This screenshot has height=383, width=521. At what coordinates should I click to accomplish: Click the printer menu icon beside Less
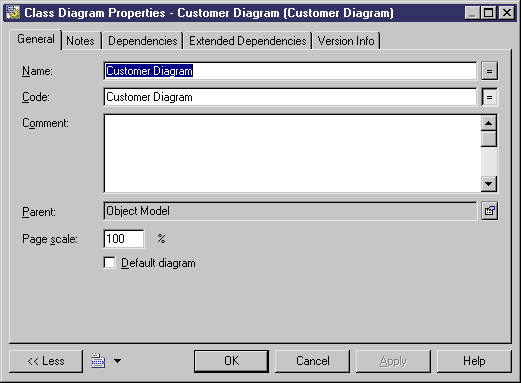[x=98, y=361]
